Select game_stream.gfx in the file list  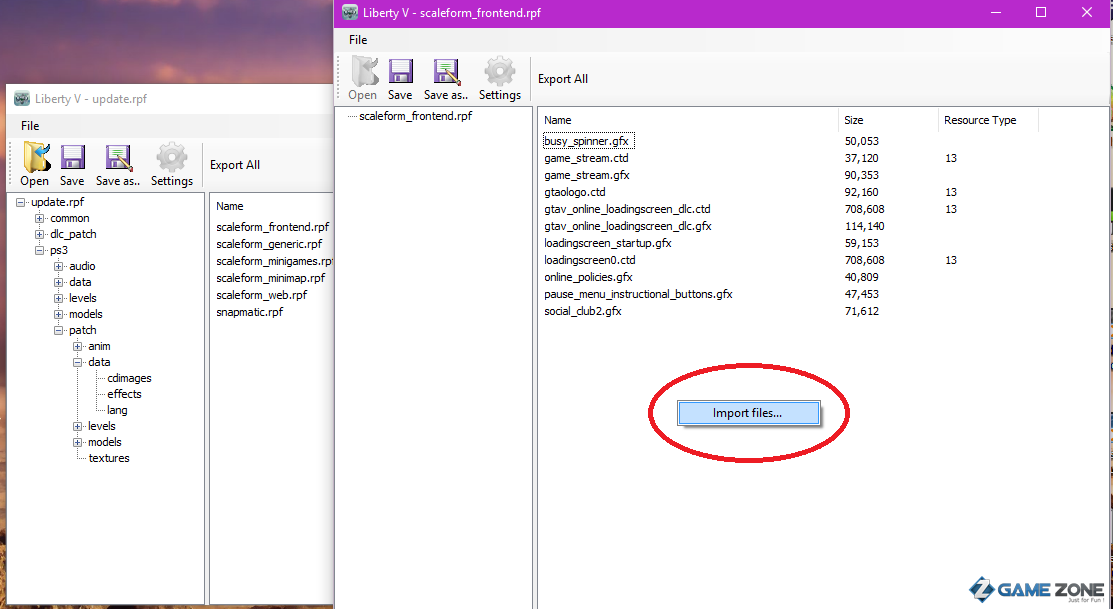click(x=587, y=175)
